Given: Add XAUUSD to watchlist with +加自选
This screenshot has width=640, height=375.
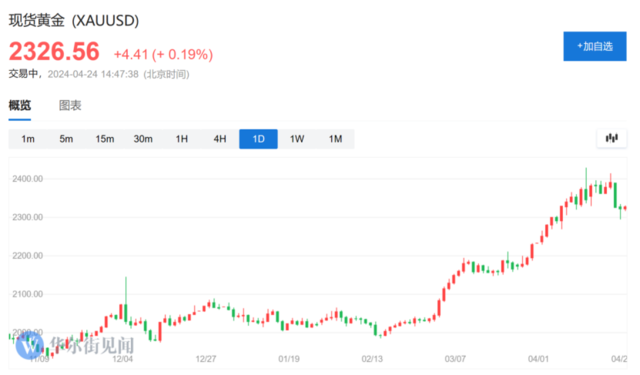Looking at the screenshot, I should [x=595, y=47].
